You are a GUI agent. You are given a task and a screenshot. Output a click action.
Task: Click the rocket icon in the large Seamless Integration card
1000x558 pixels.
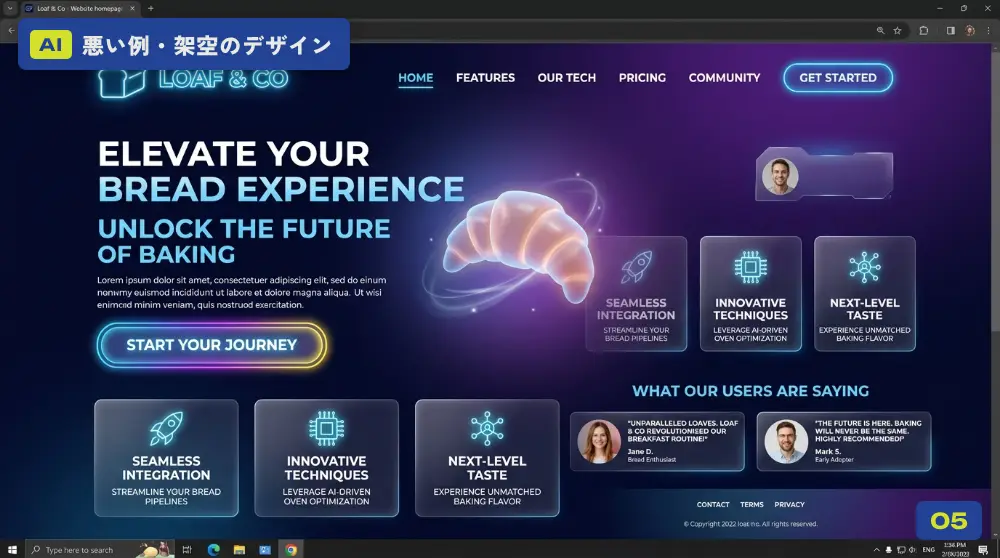coord(166,428)
